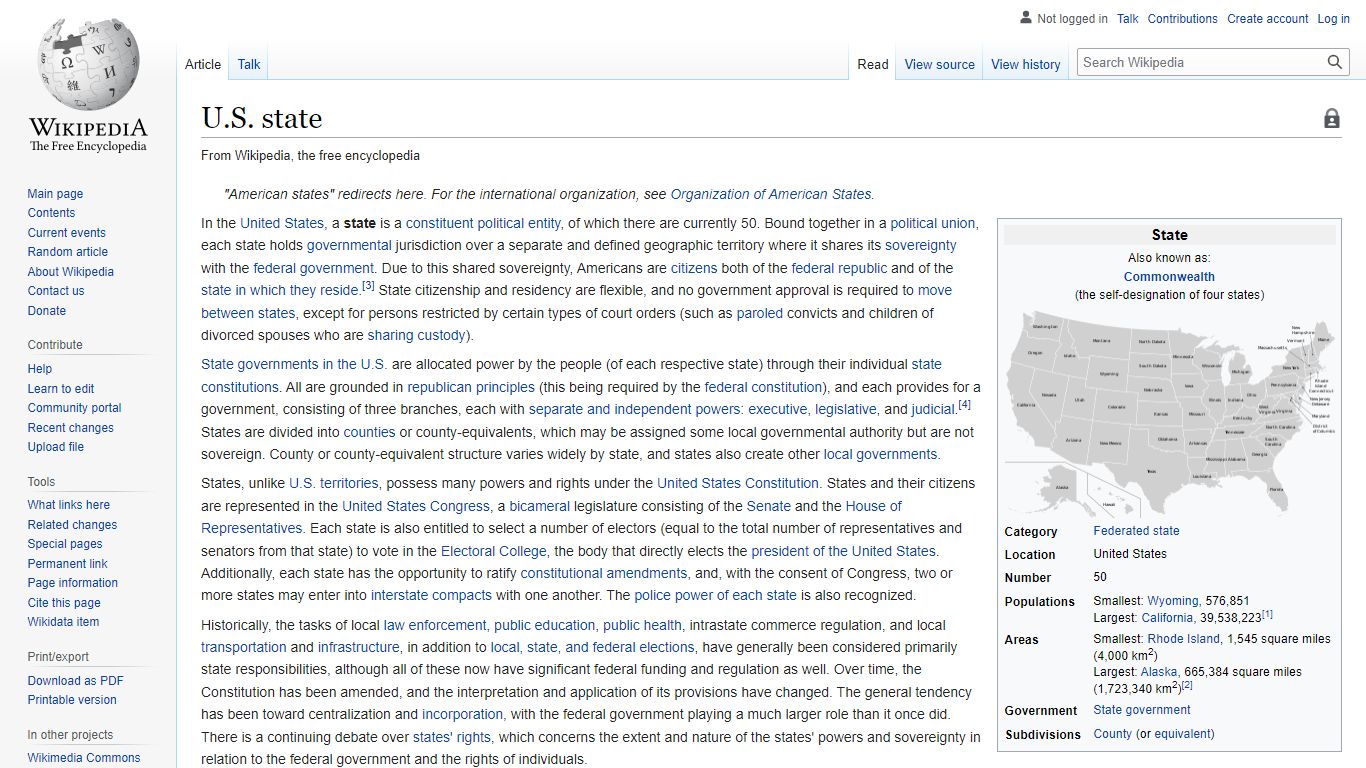Viewport: 1366px width, 768px height.
Task: Click Donate in the sidebar
Action: coord(47,311)
